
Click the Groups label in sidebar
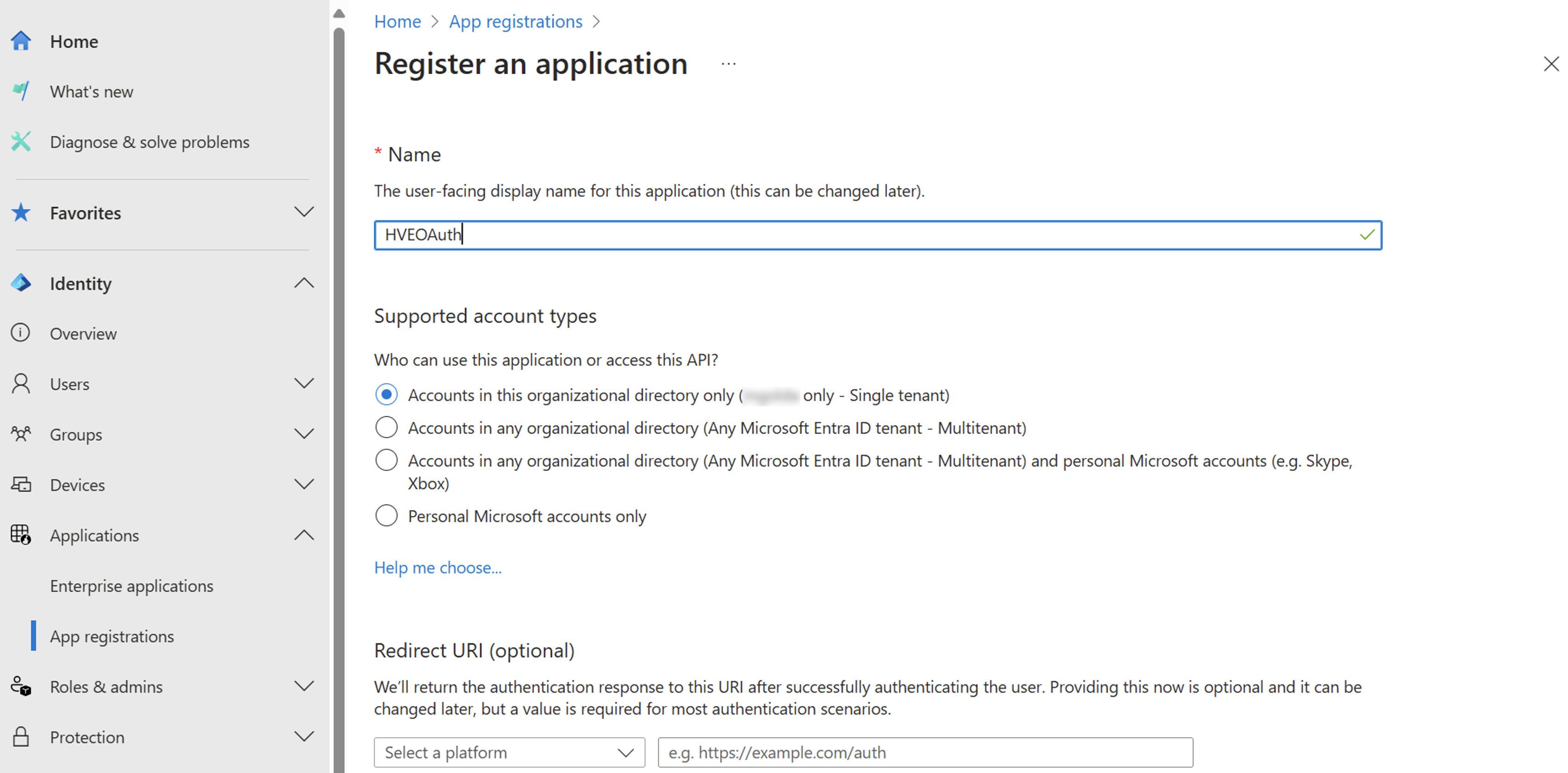(x=76, y=435)
